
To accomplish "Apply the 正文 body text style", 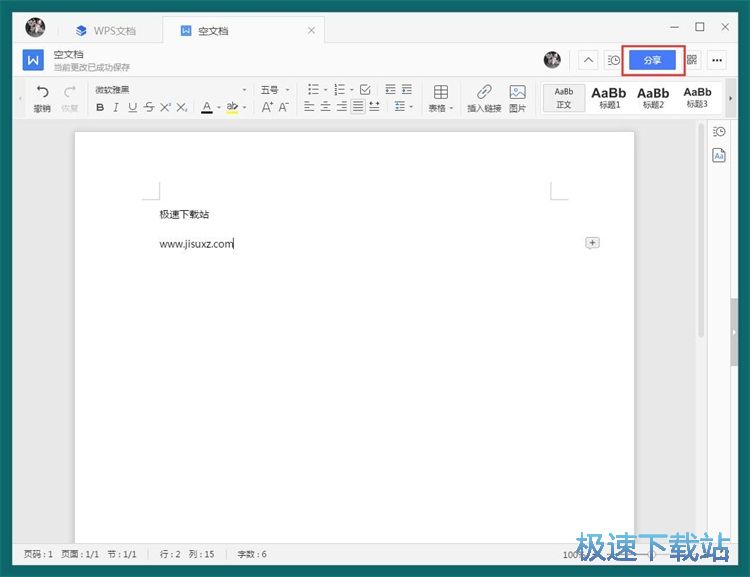I will coord(564,98).
